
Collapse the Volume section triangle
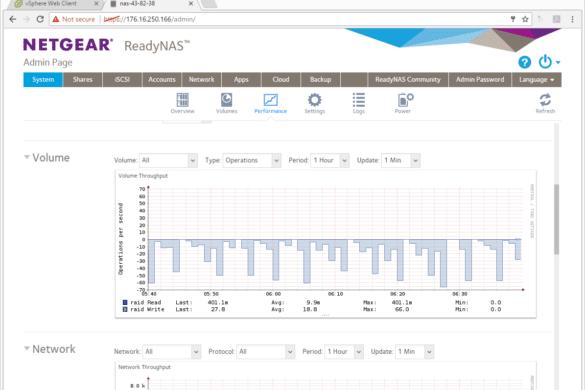point(26,157)
